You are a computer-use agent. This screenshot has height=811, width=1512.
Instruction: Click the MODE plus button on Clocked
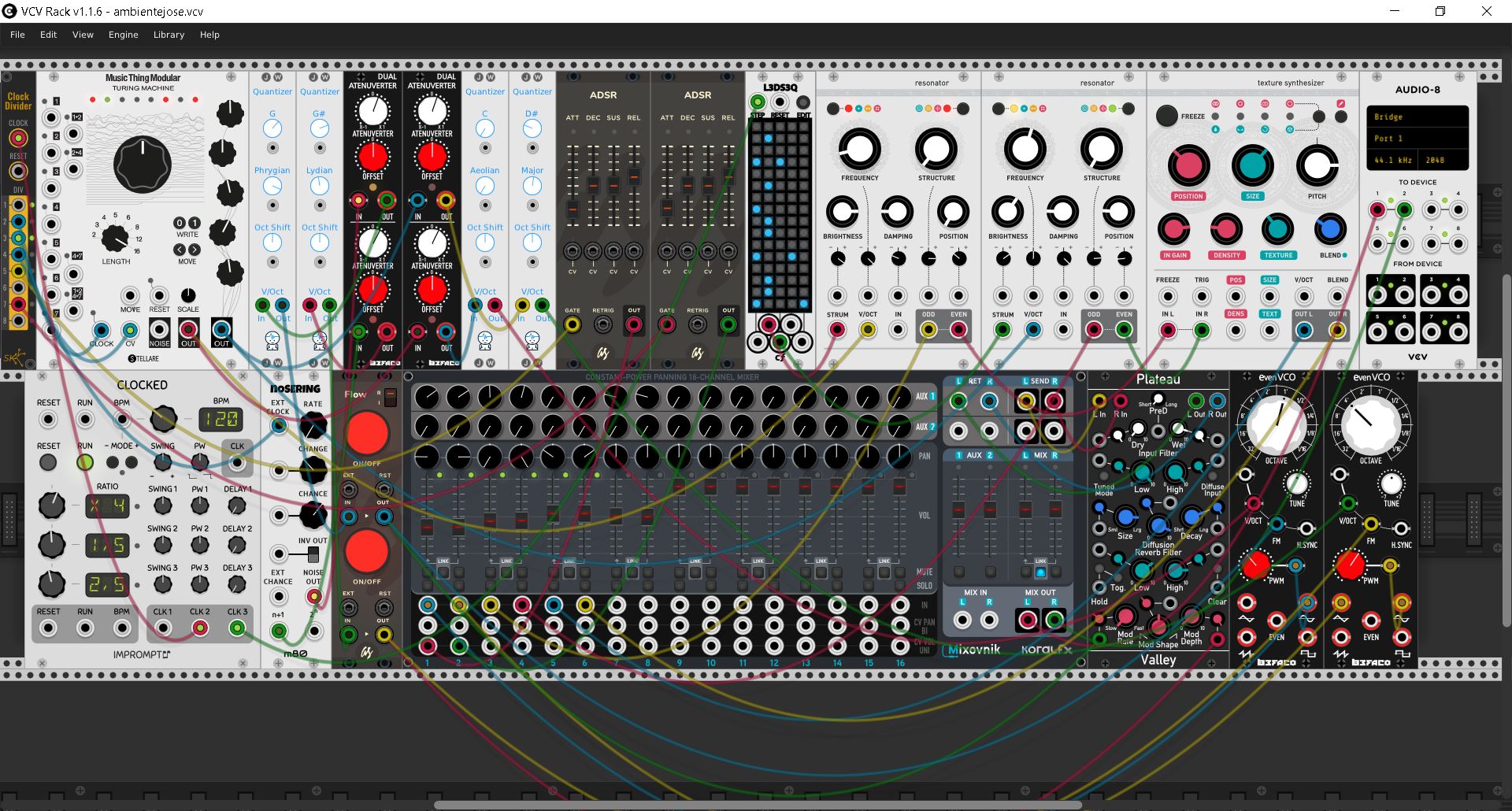[x=132, y=463]
